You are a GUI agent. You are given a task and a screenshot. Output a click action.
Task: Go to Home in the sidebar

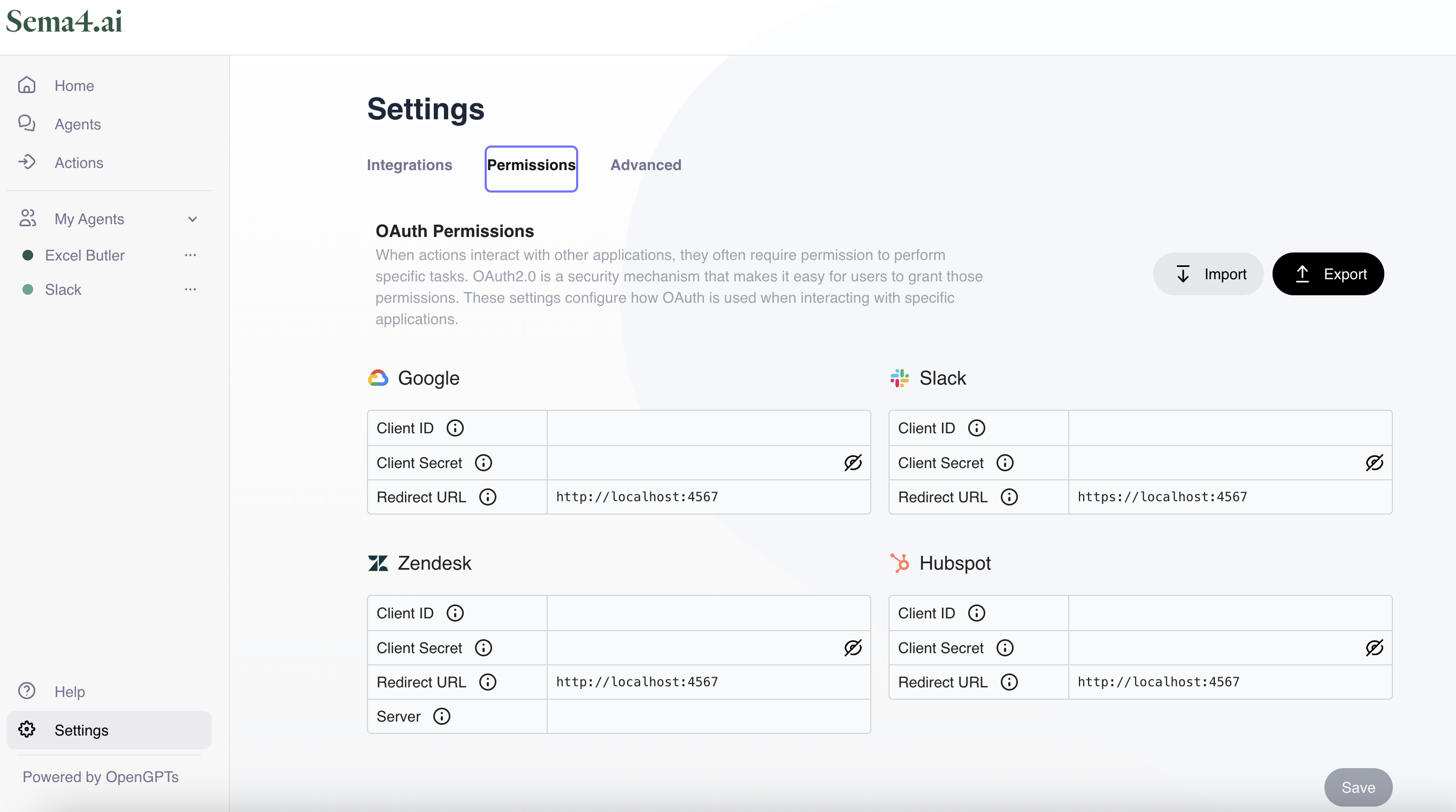109,86
